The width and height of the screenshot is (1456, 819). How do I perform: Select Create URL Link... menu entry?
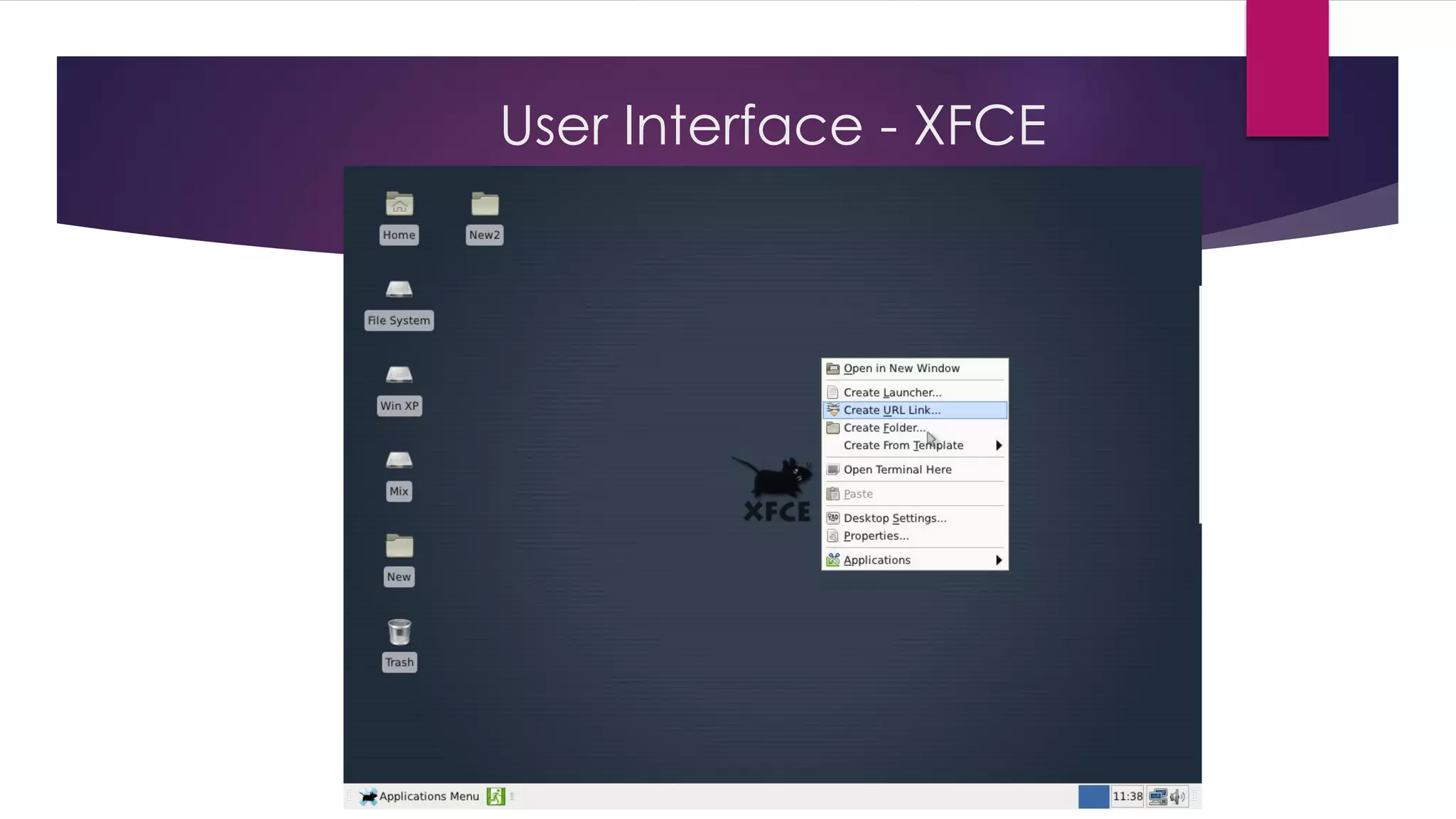[915, 410]
